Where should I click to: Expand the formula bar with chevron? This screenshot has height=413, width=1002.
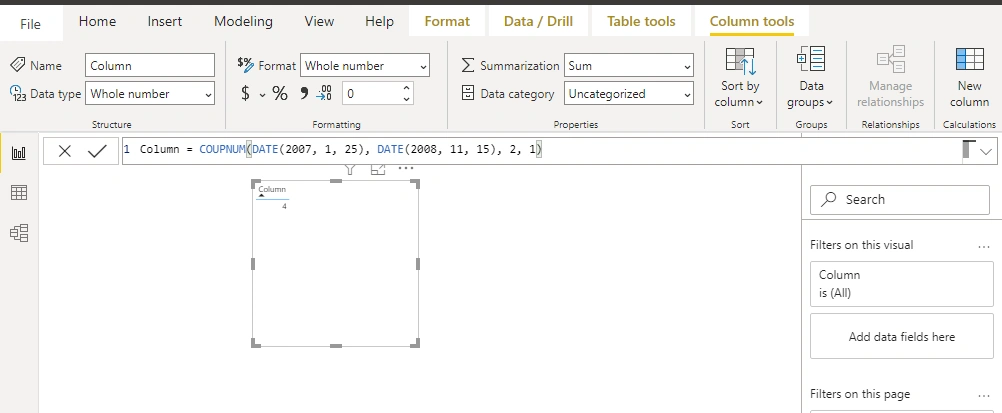coord(985,151)
